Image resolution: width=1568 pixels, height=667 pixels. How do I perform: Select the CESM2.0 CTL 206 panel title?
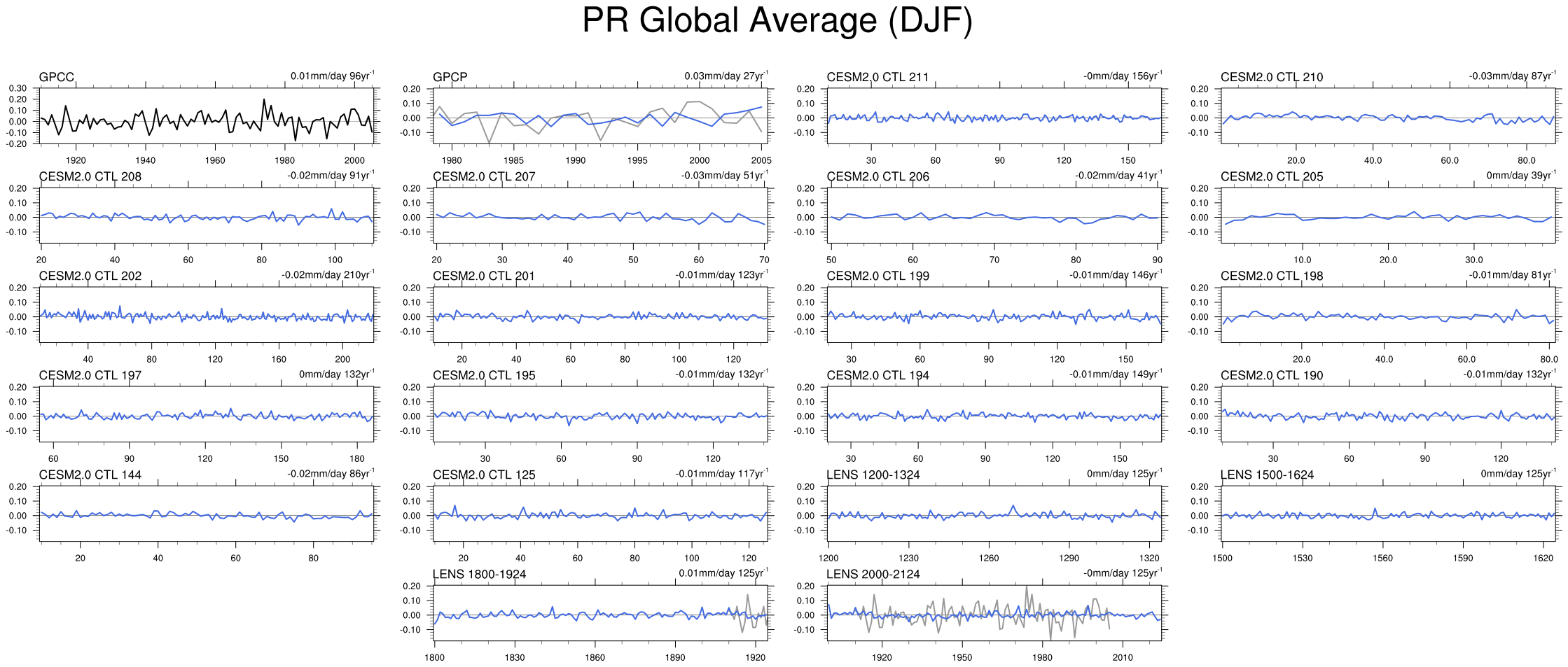pos(877,176)
